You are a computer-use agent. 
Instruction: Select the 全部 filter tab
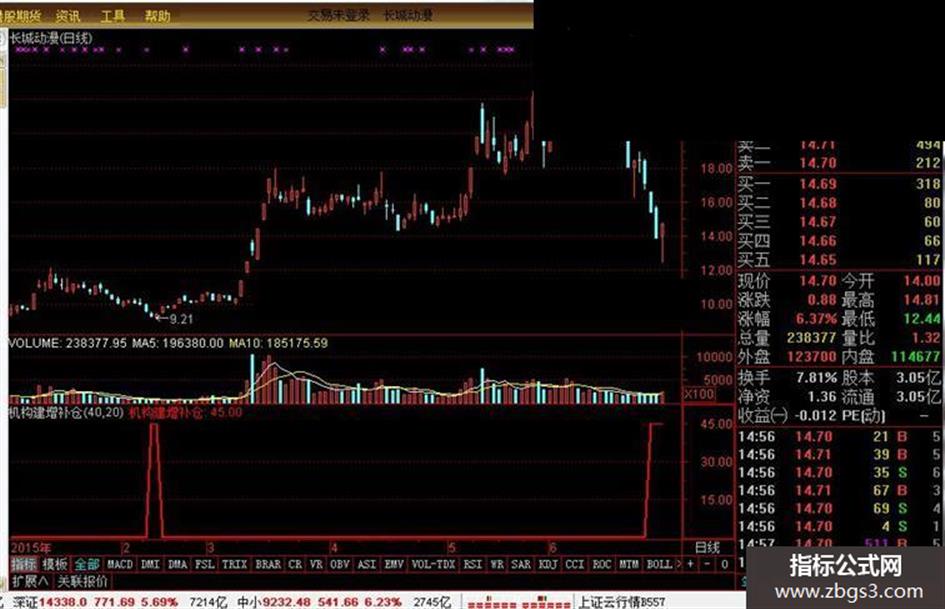[x=87, y=564]
